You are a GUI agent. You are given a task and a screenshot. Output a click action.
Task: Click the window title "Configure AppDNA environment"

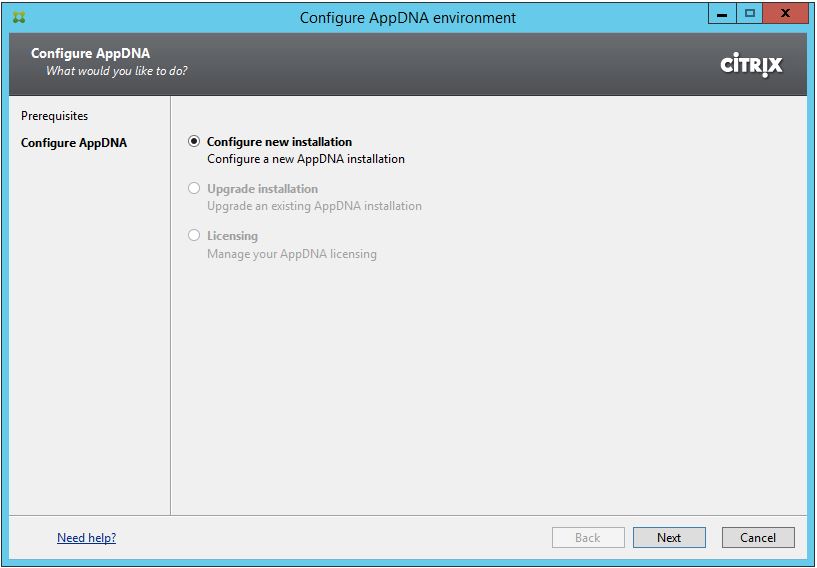[408, 18]
